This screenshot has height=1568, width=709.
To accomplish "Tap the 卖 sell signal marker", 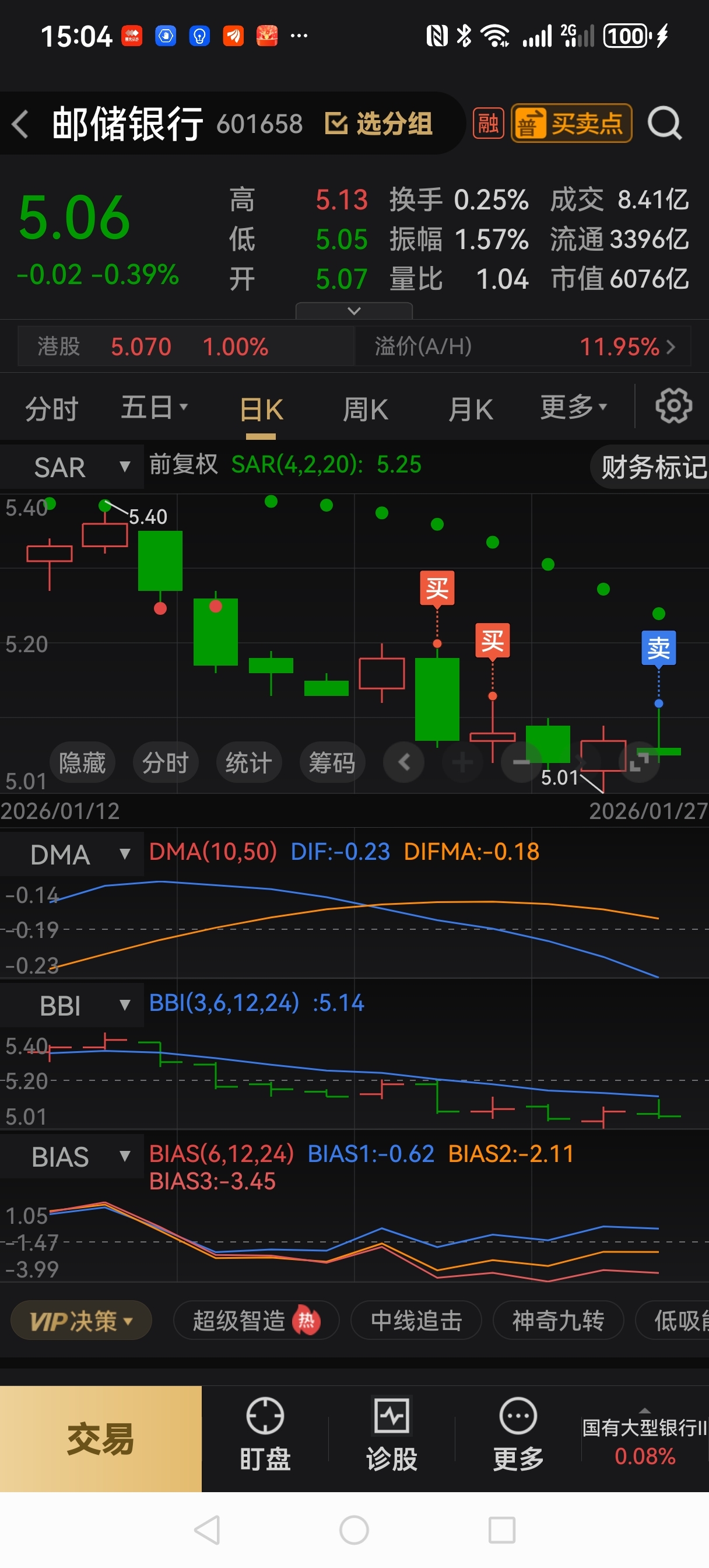I will pyautogui.click(x=658, y=647).
